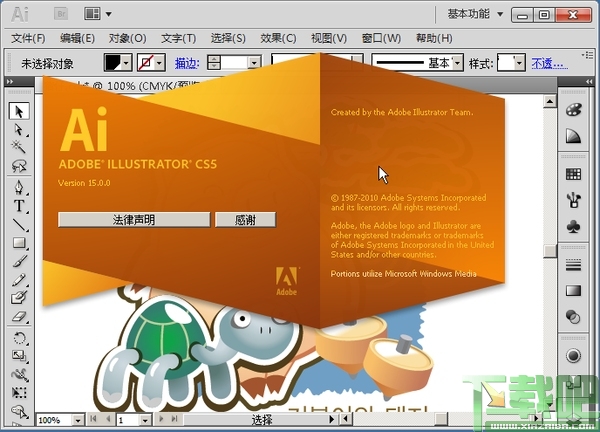The width and height of the screenshot is (600, 432).
Task: Open the Symbols panel club icon
Action: pyautogui.click(x=573, y=227)
